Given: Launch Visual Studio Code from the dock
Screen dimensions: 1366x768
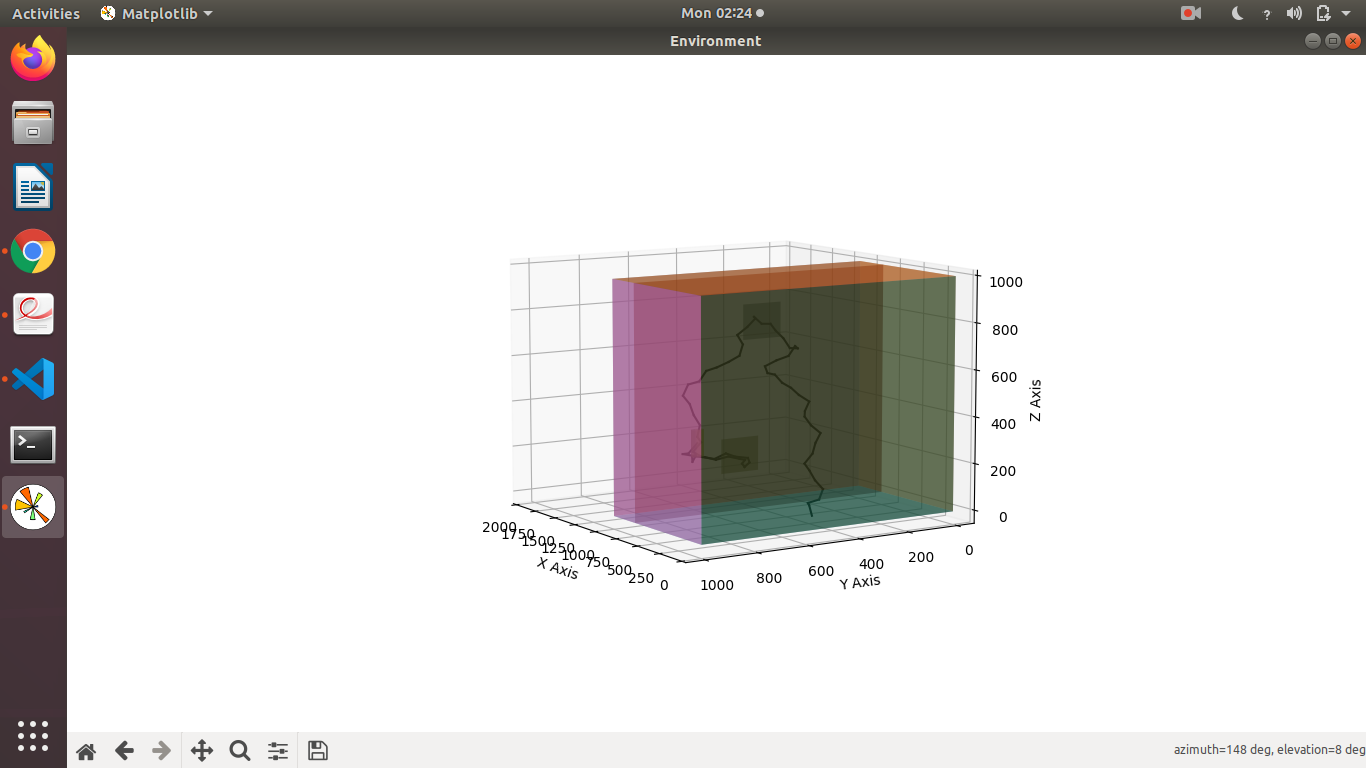Looking at the screenshot, I should 33,379.
